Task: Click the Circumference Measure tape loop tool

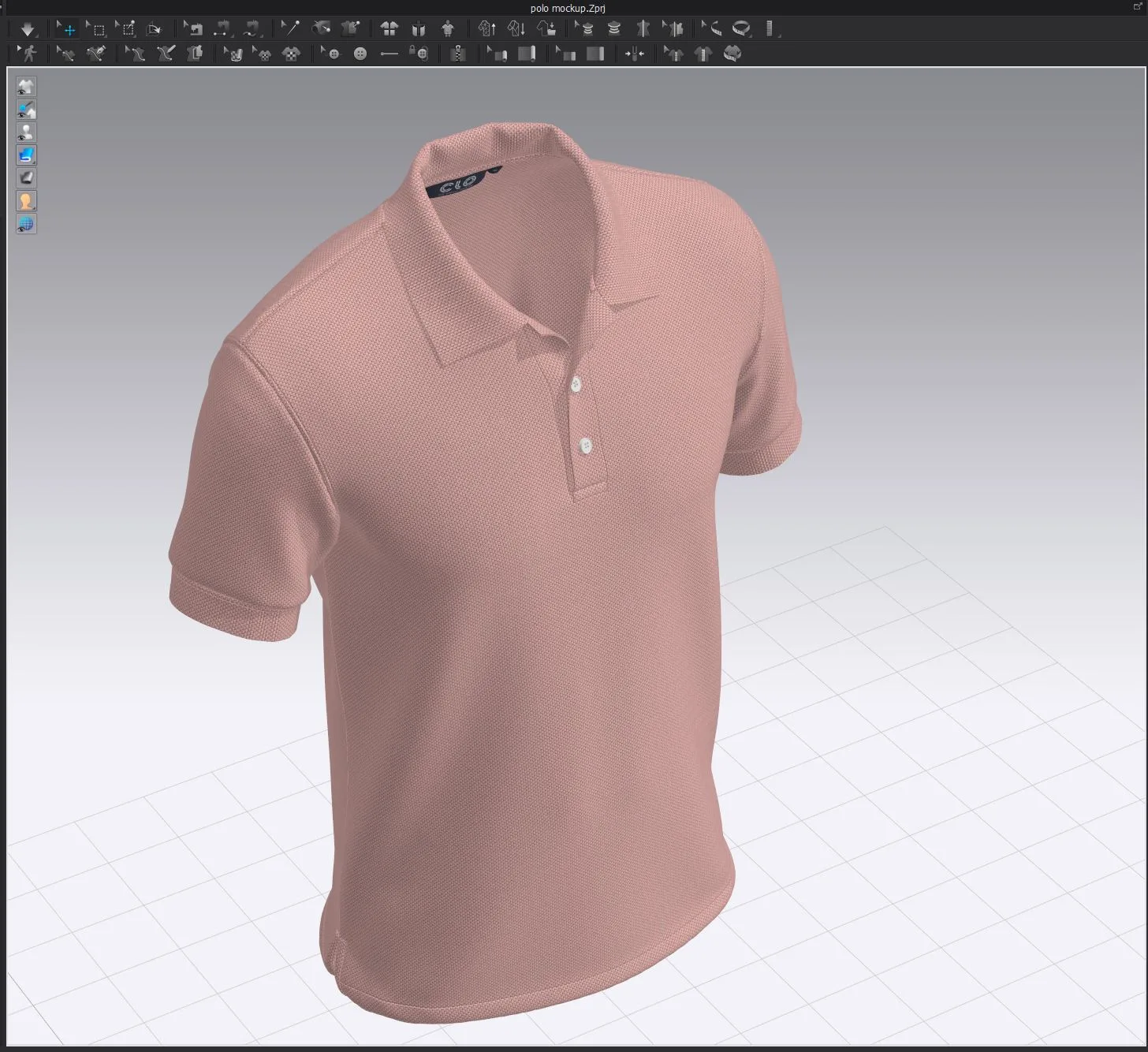Action: click(x=742, y=29)
